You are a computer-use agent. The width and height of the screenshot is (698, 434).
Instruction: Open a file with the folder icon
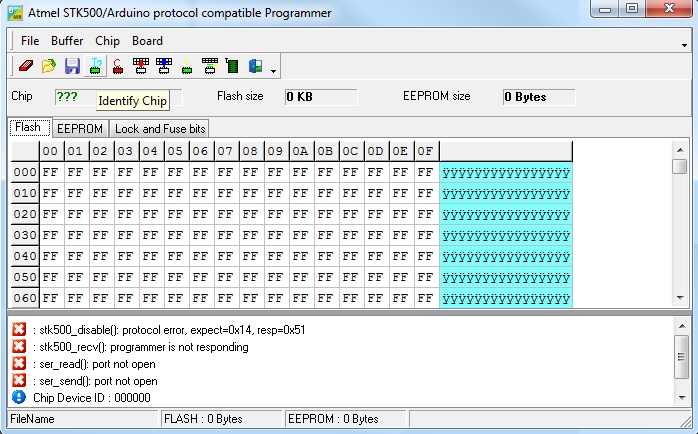pos(48,66)
